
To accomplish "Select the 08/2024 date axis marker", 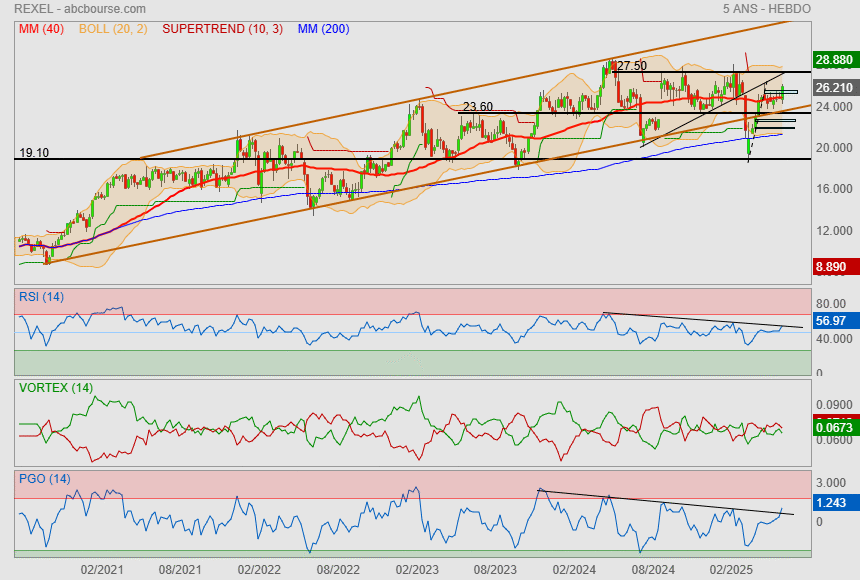I will point(653,569).
